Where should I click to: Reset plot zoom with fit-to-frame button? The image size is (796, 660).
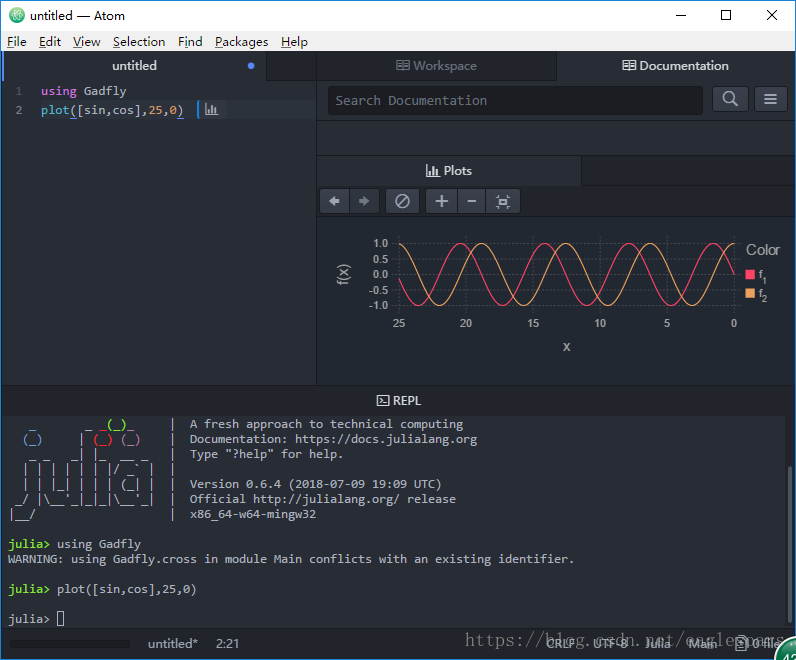[x=503, y=202]
